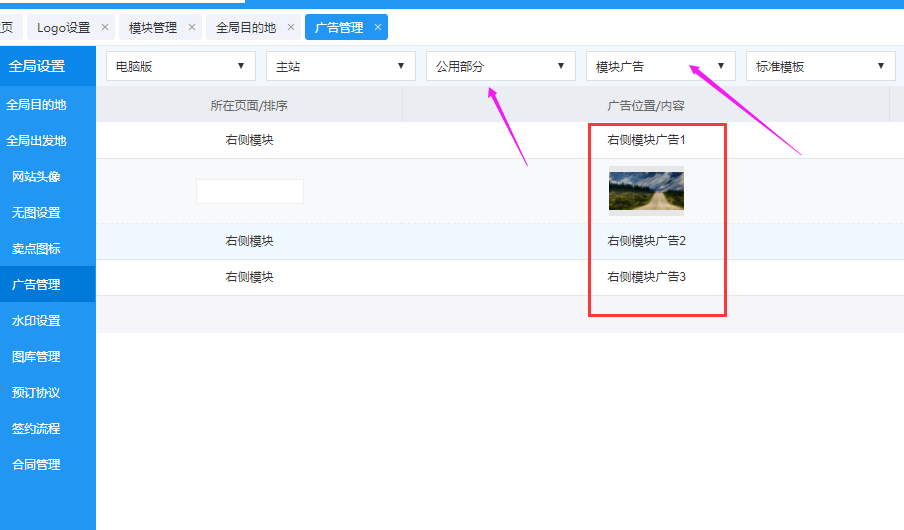Image resolution: width=904 pixels, height=530 pixels.
Task: Select 合同管理 in the sidebar
Action: point(36,465)
